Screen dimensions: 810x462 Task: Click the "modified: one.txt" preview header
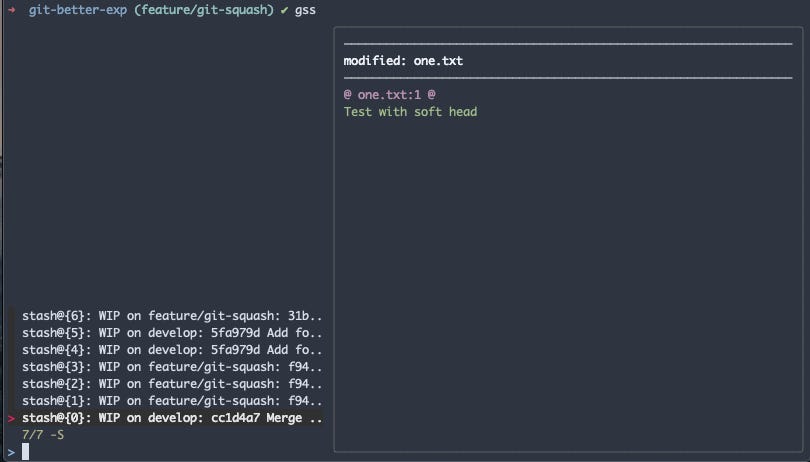[403, 60]
